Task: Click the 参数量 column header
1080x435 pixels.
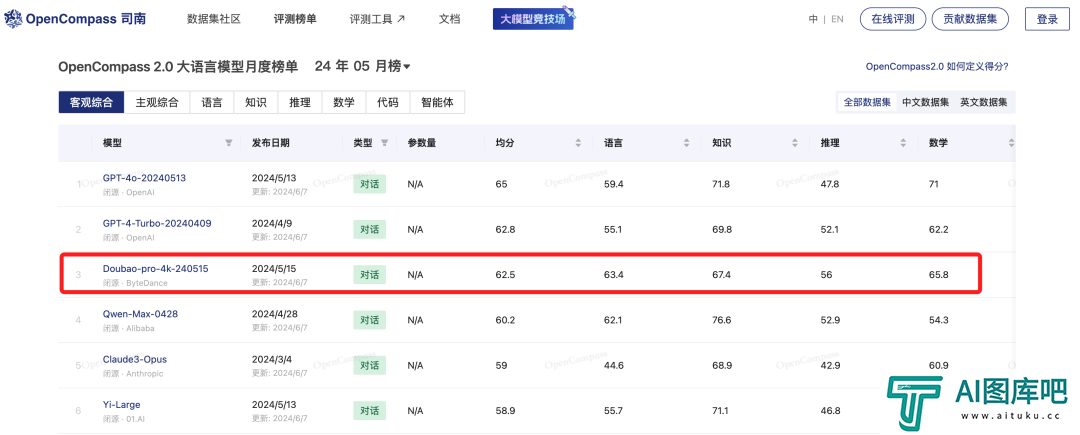Action: [x=422, y=143]
